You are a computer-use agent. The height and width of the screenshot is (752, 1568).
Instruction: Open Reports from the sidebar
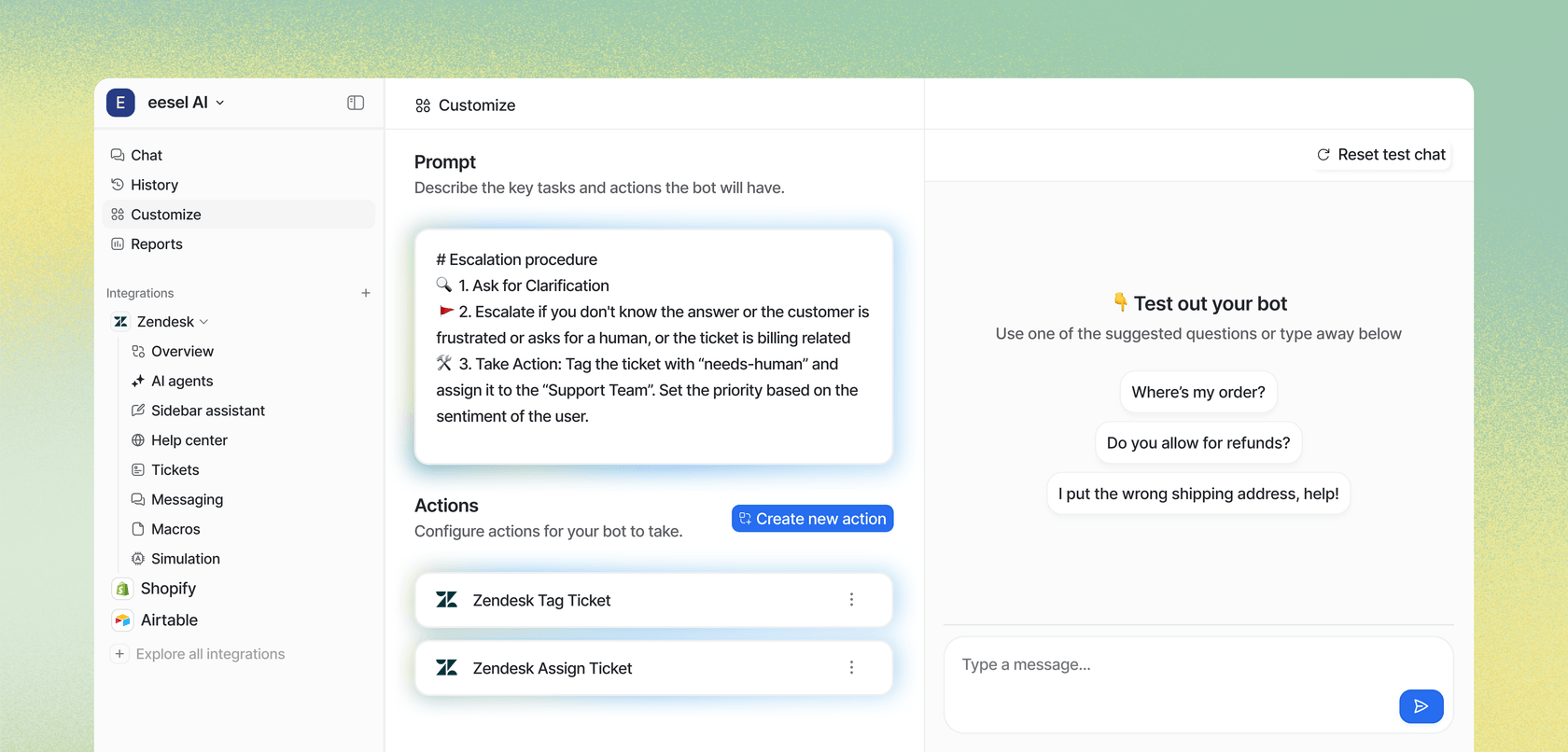[156, 244]
